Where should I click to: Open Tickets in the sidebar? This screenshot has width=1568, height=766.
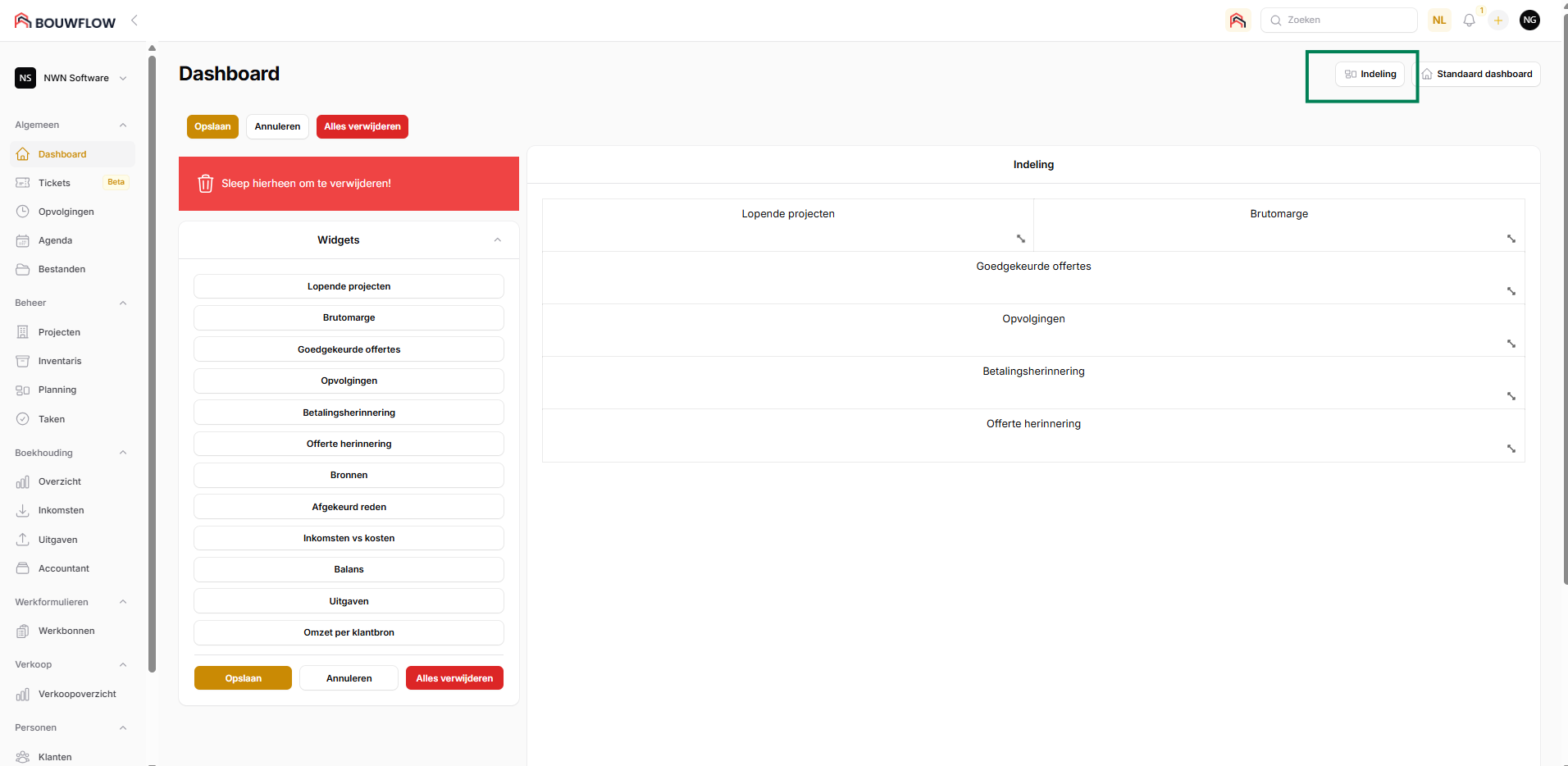click(x=54, y=183)
